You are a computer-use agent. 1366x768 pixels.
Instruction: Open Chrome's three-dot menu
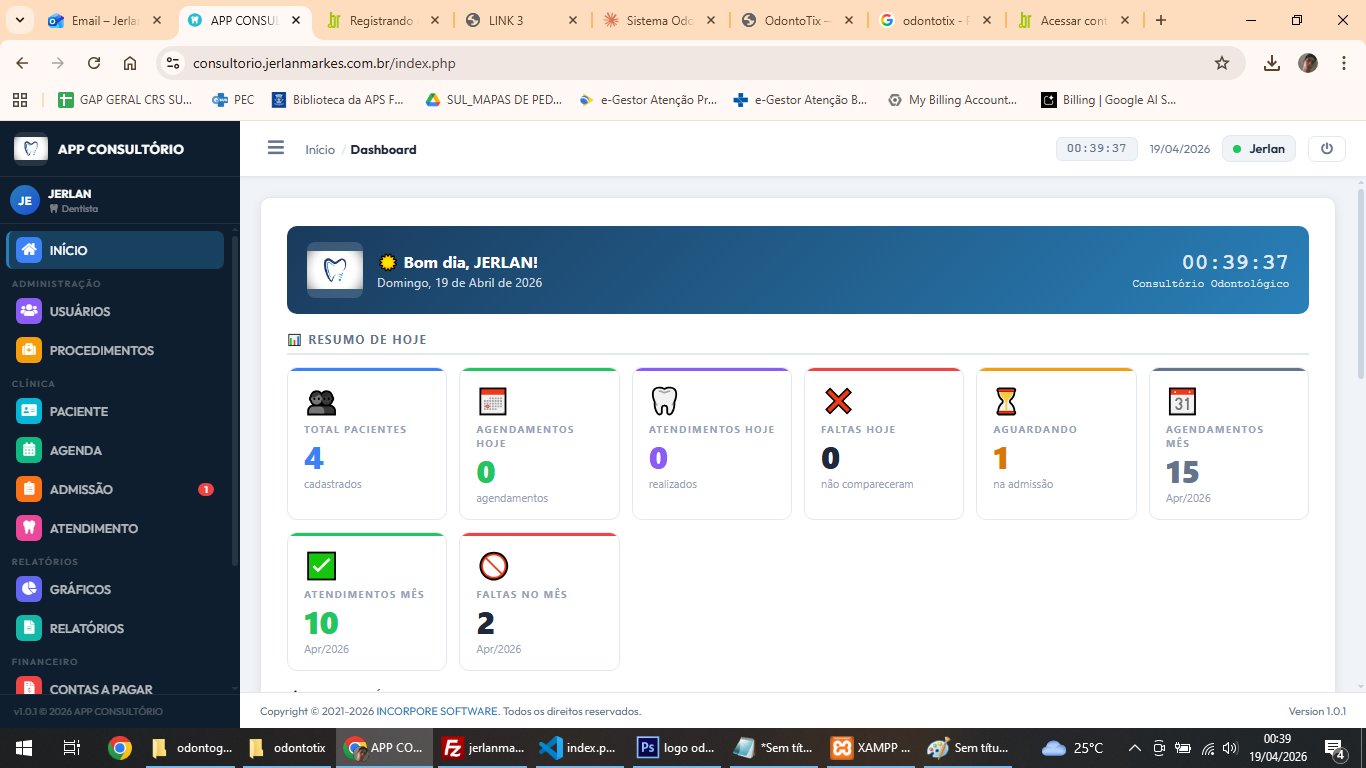click(x=1345, y=62)
